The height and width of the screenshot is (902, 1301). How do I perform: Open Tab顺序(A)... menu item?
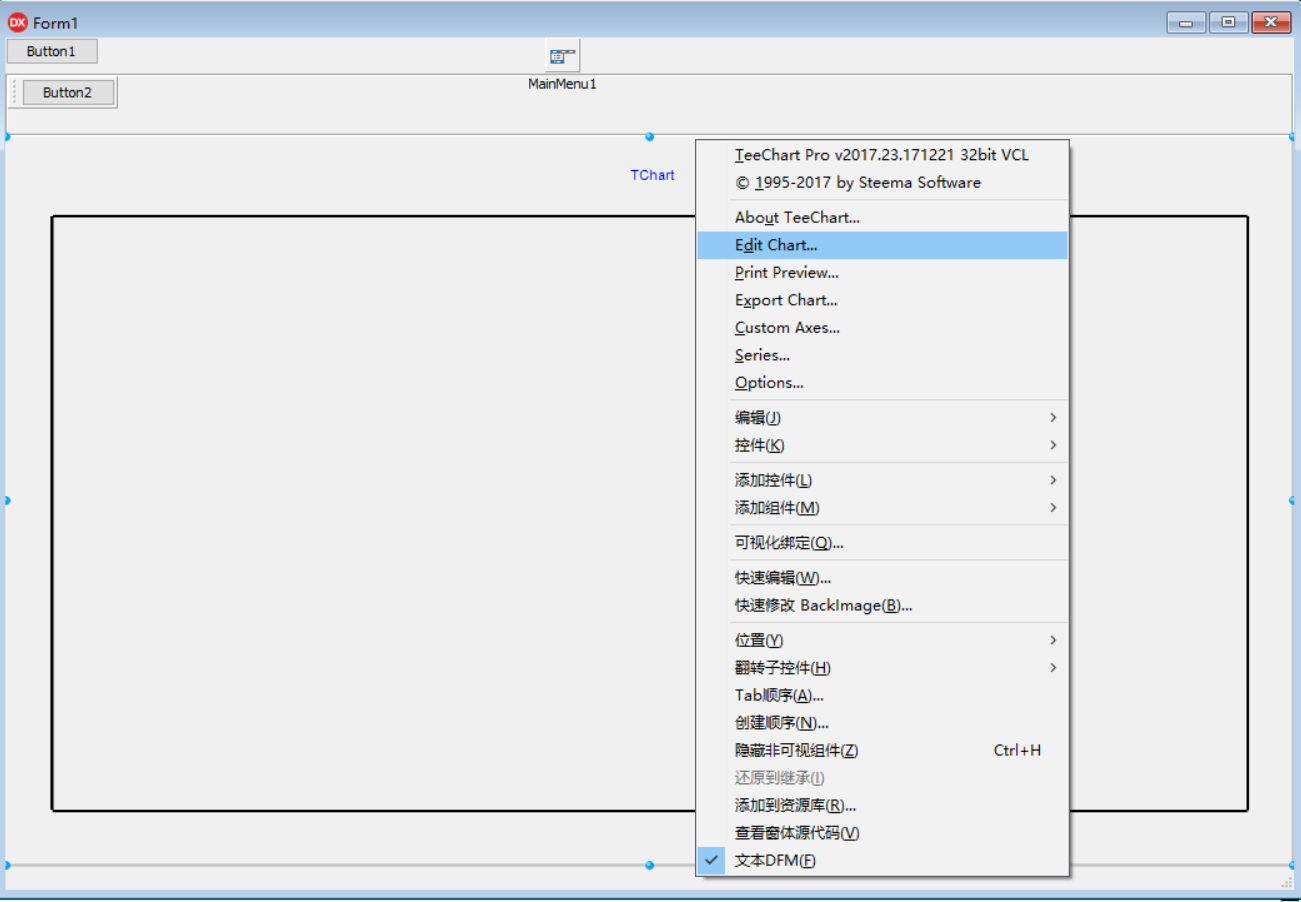click(882, 695)
